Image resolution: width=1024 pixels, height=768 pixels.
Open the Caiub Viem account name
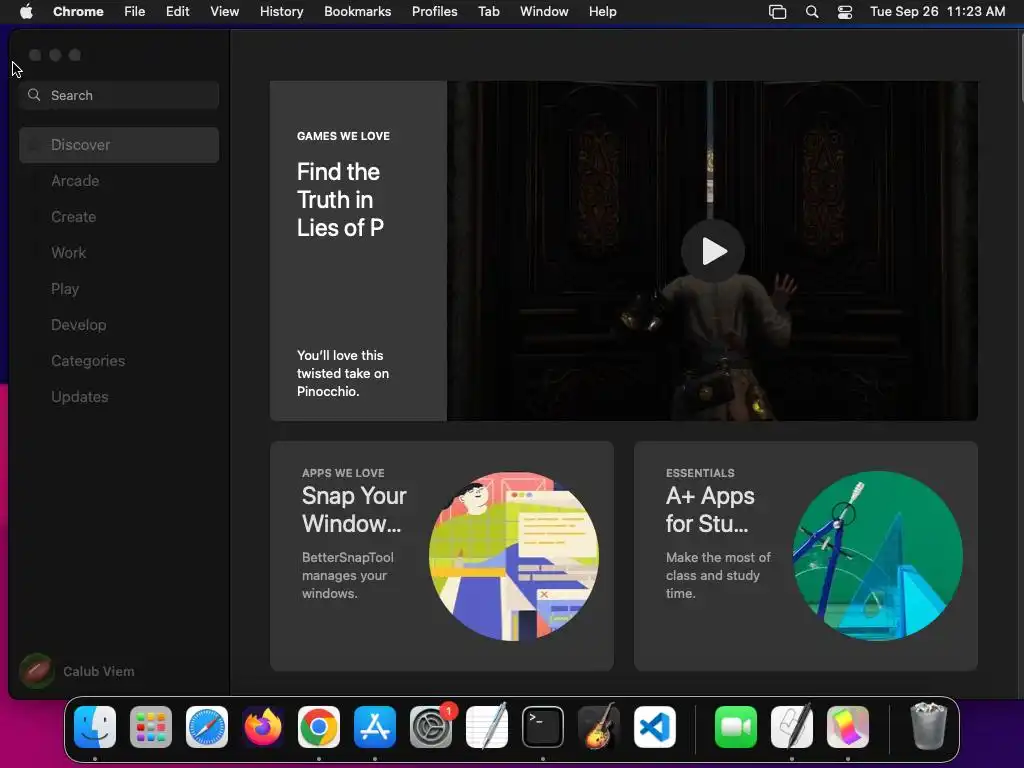99,671
